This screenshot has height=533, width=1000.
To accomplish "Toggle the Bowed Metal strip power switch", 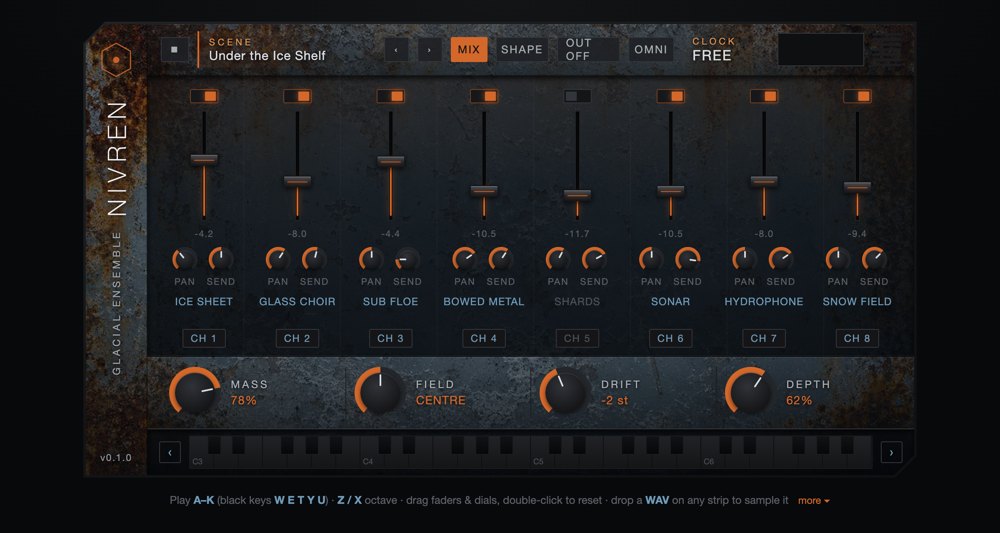I will [x=484, y=96].
